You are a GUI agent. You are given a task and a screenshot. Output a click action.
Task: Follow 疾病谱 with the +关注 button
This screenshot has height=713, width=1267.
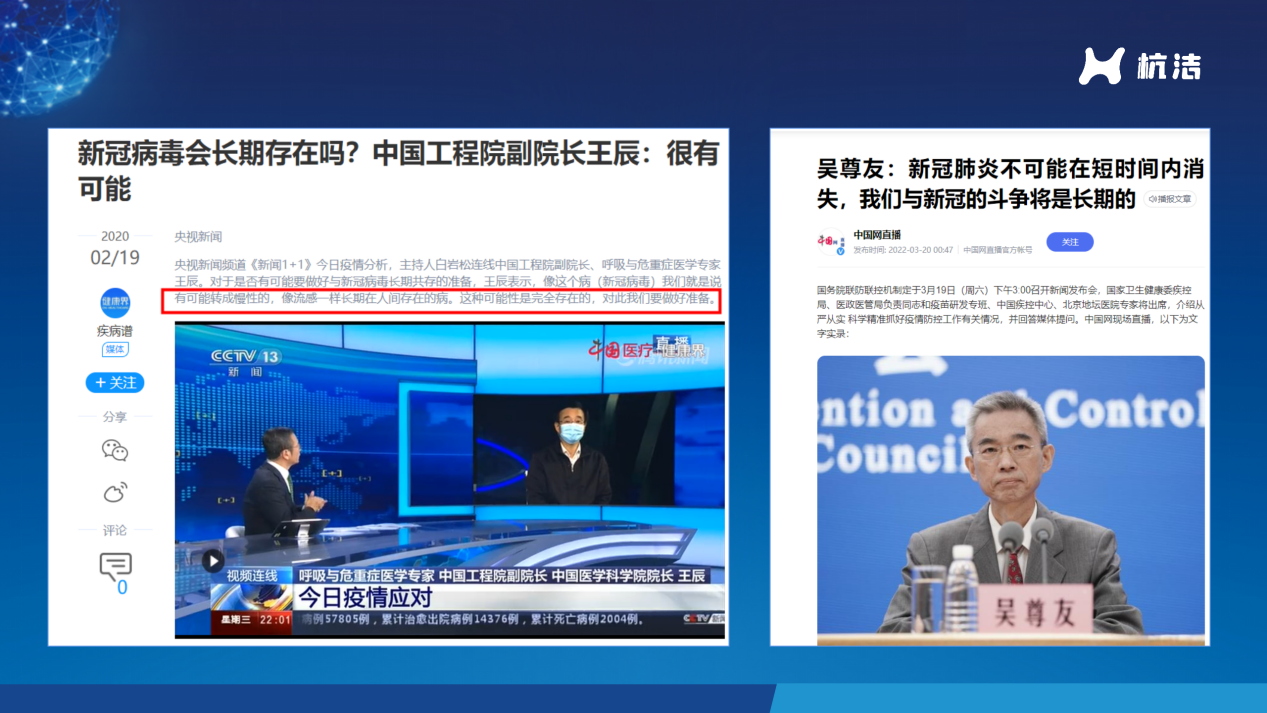115,383
